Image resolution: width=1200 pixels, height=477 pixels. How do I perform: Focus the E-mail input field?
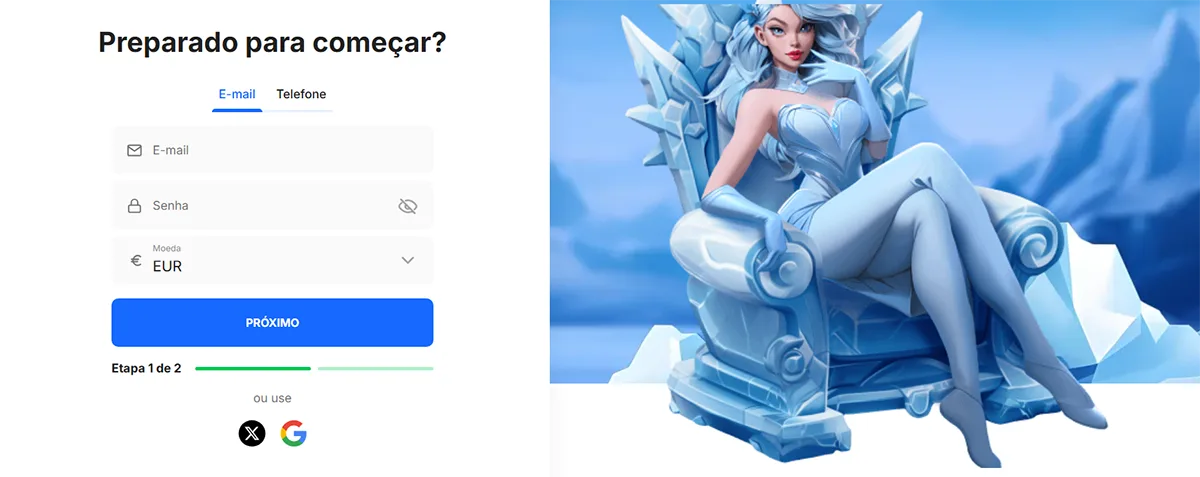[272, 150]
